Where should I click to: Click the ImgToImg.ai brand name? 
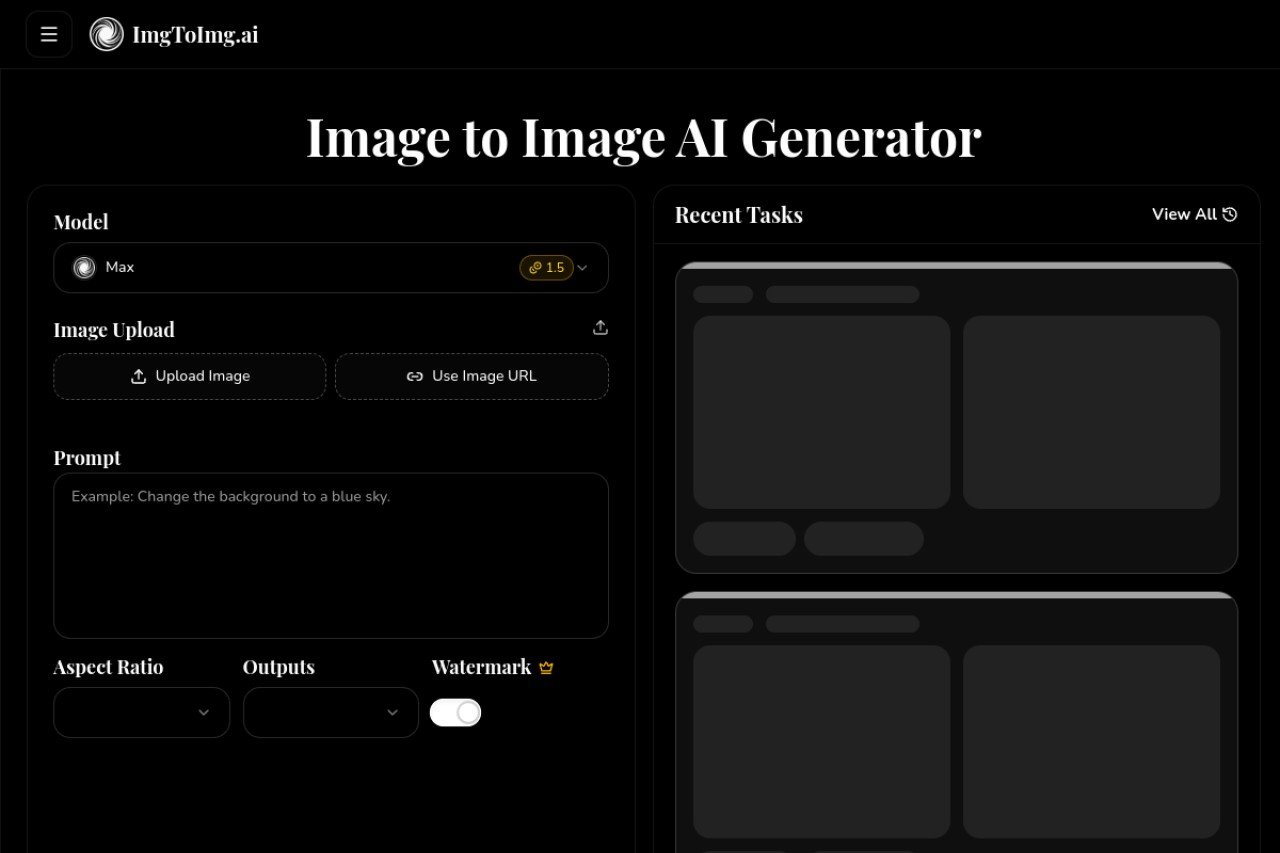click(195, 35)
